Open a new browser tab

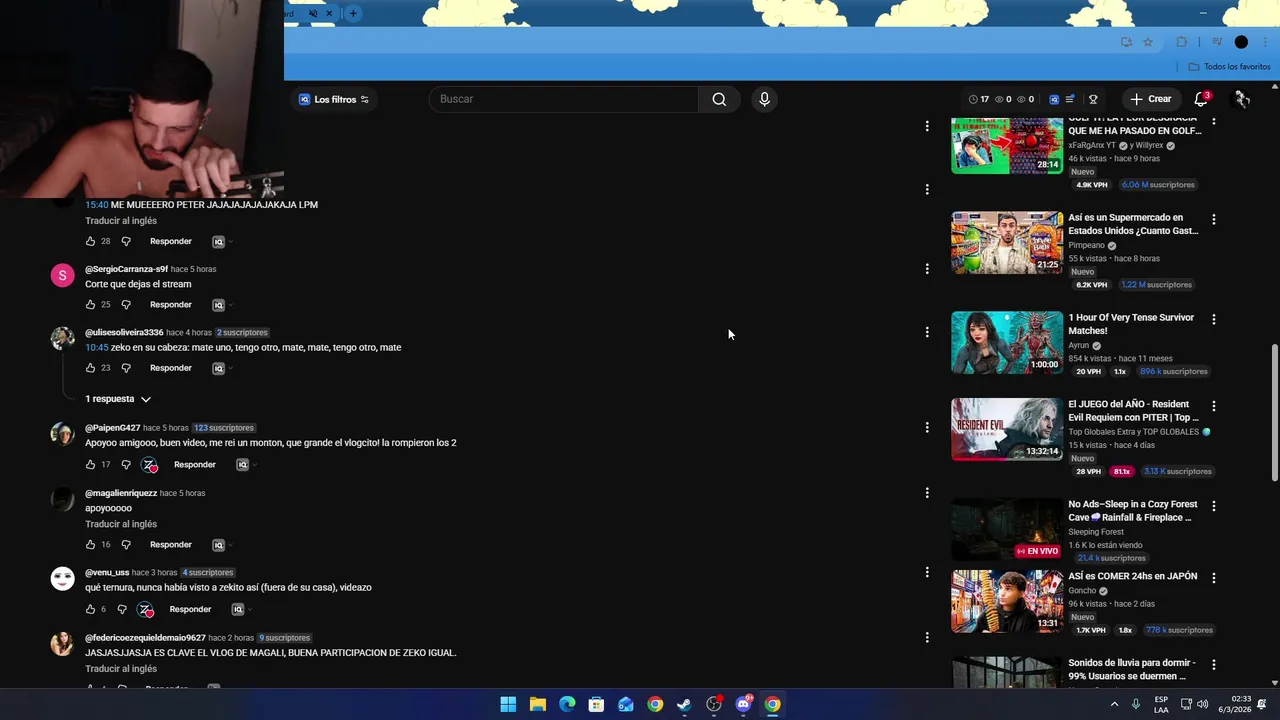coord(352,13)
